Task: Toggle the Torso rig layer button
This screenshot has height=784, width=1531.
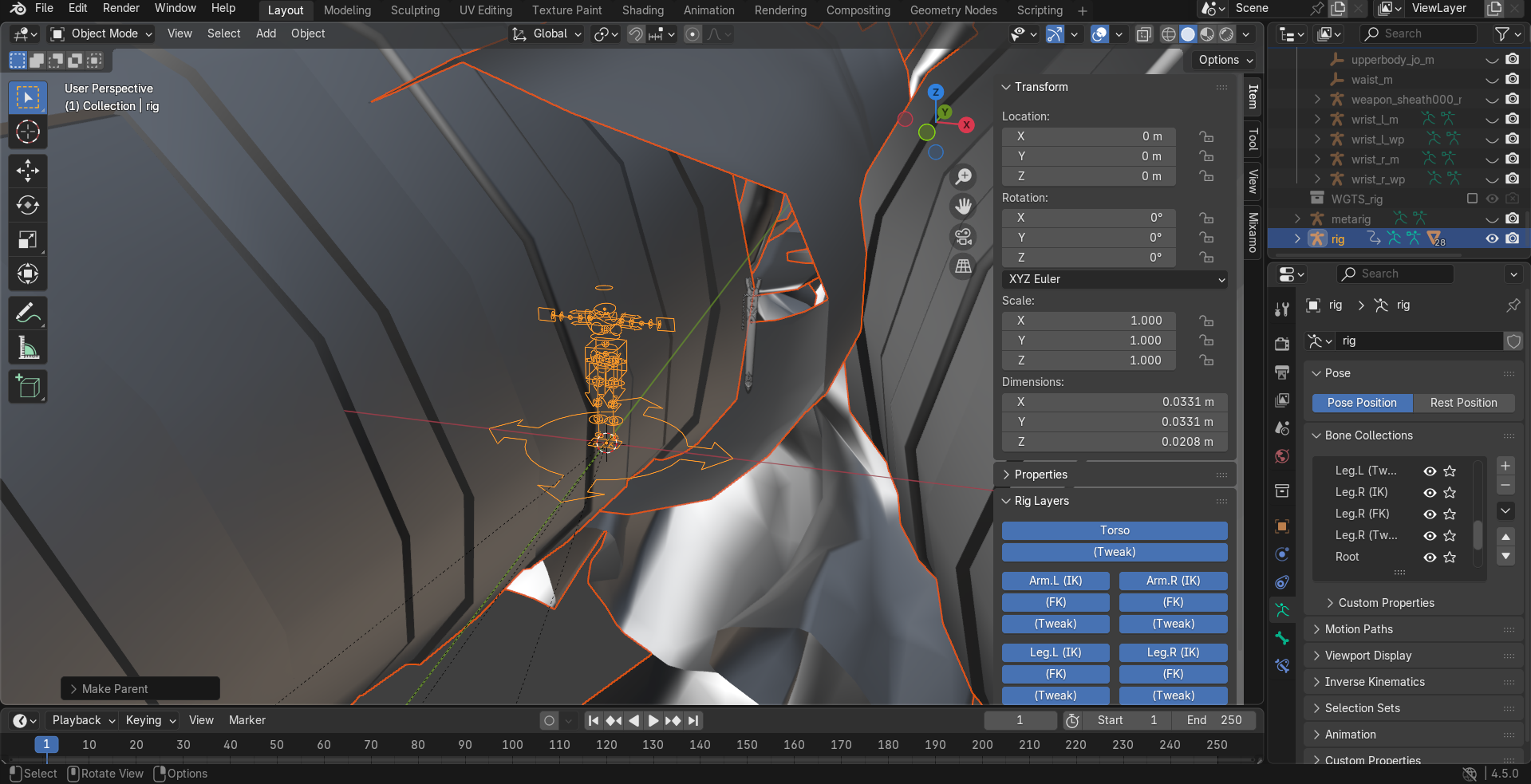Action: [x=1114, y=530]
